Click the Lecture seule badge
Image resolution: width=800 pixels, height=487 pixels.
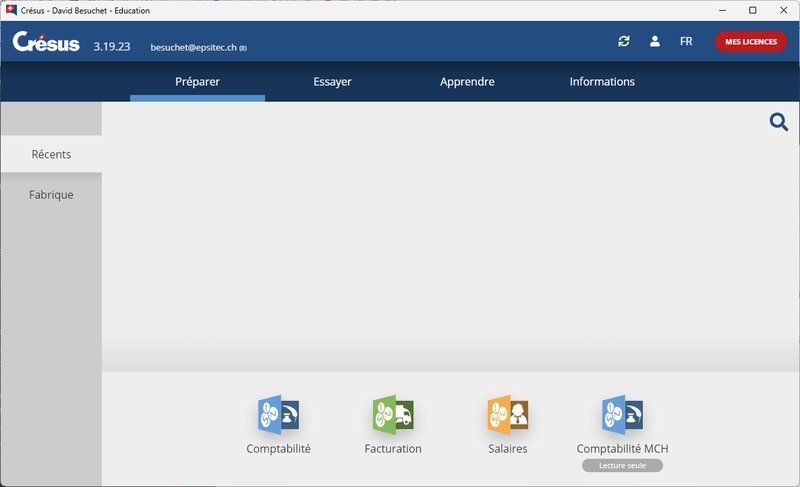tap(622, 466)
